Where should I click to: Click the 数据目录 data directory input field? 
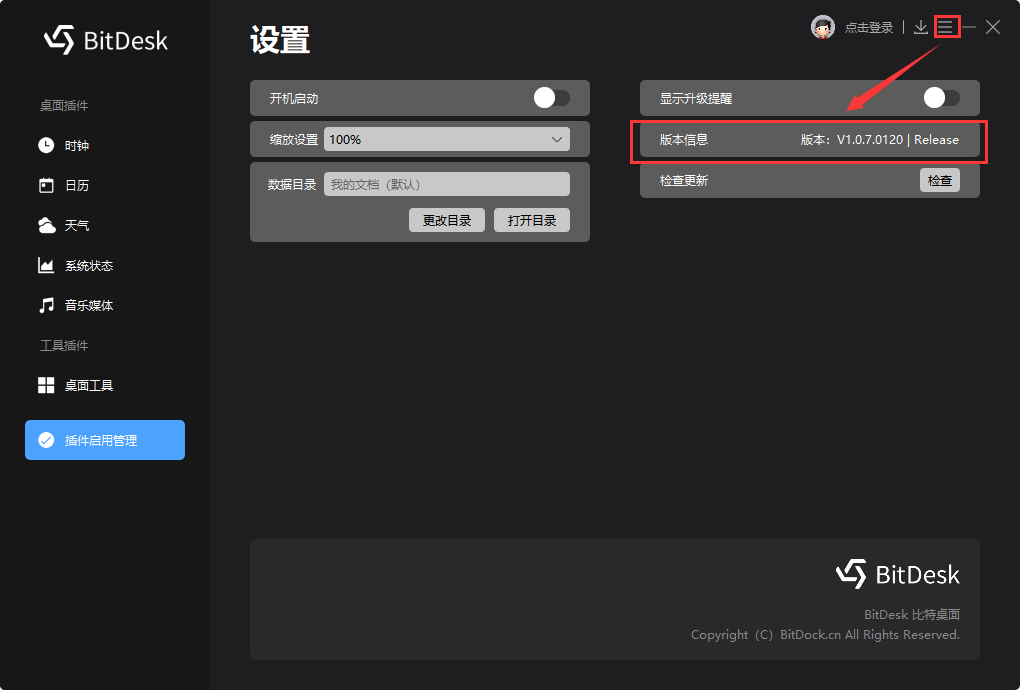point(447,183)
